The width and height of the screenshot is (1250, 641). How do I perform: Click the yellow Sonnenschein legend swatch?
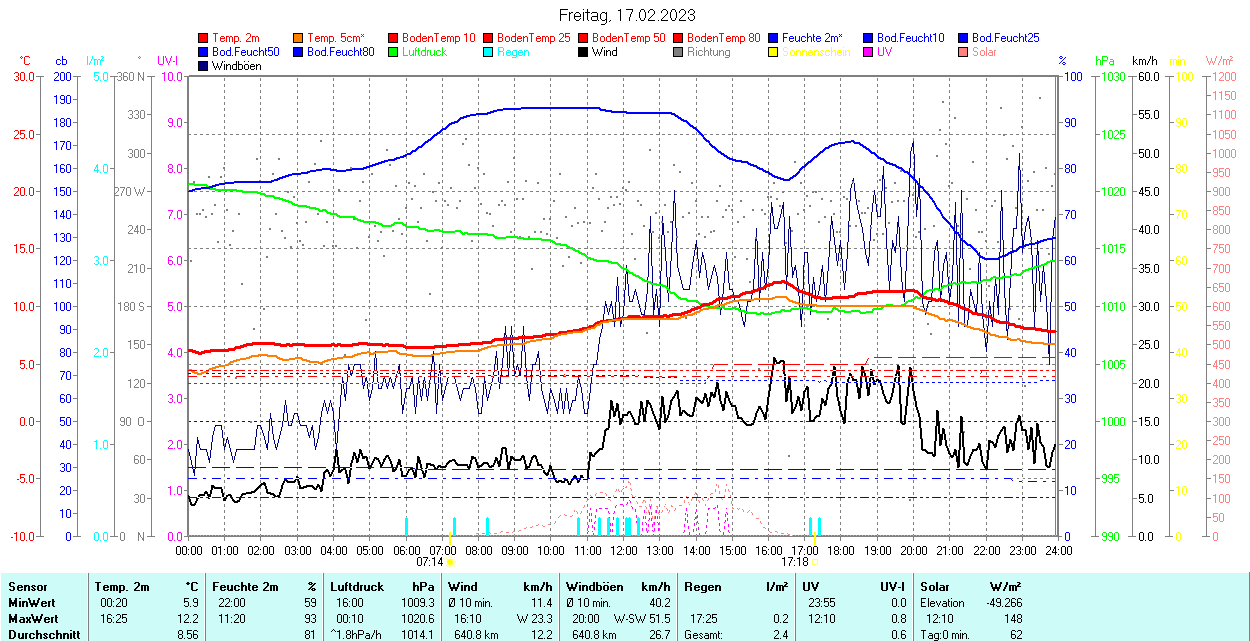click(x=773, y=51)
